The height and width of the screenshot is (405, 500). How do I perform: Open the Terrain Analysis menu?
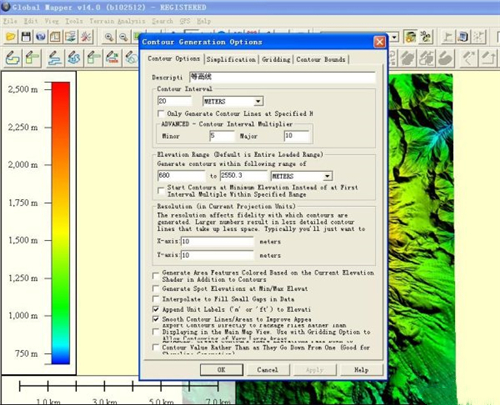117,21
